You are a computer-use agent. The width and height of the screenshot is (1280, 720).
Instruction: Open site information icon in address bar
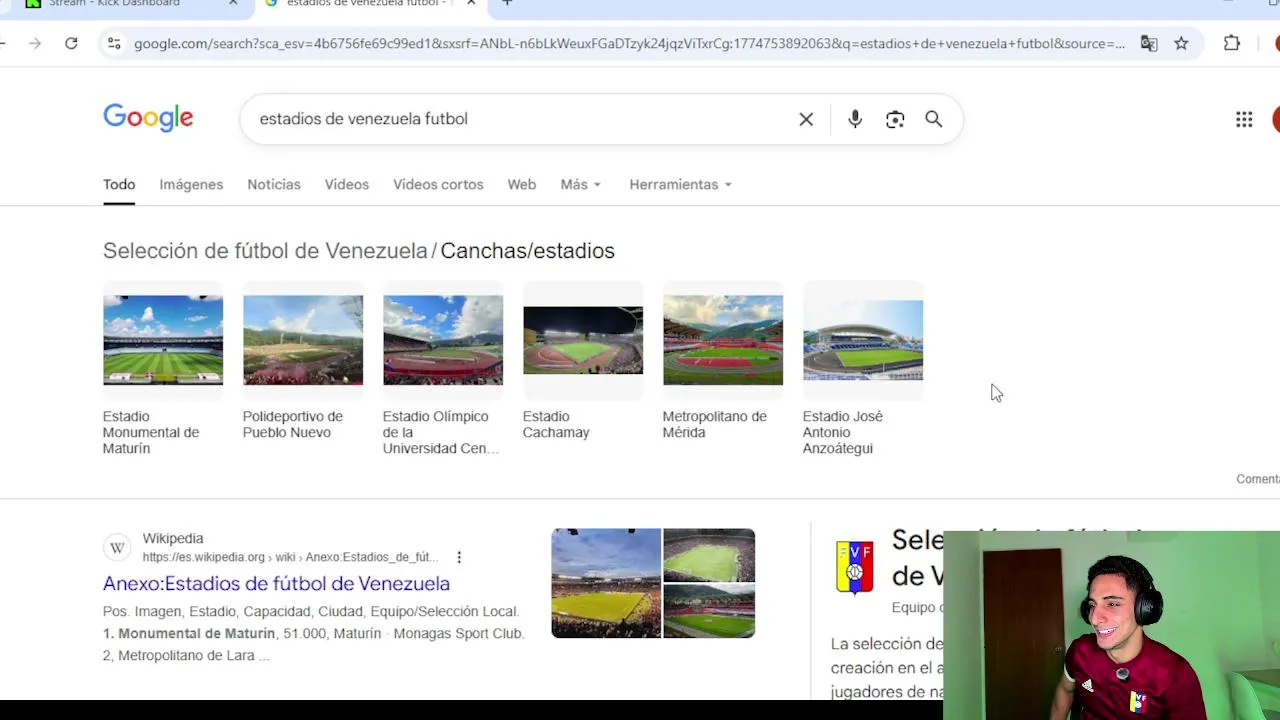point(114,43)
